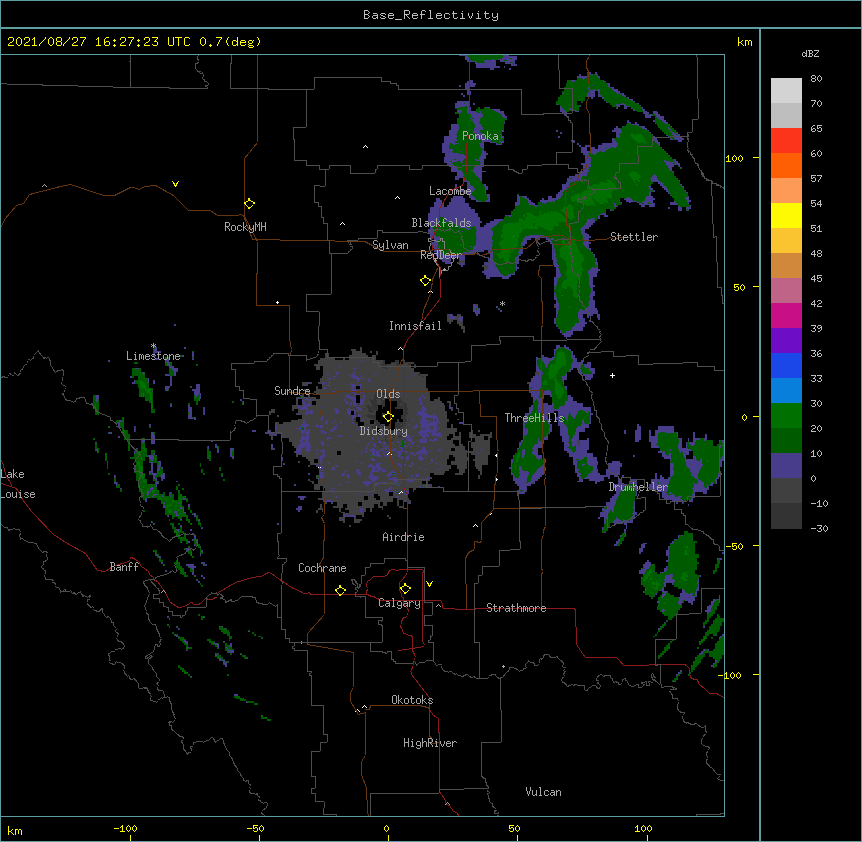Image resolution: width=862 pixels, height=842 pixels.
Task: Click the Lacombe city label
Action: [x=450, y=191]
